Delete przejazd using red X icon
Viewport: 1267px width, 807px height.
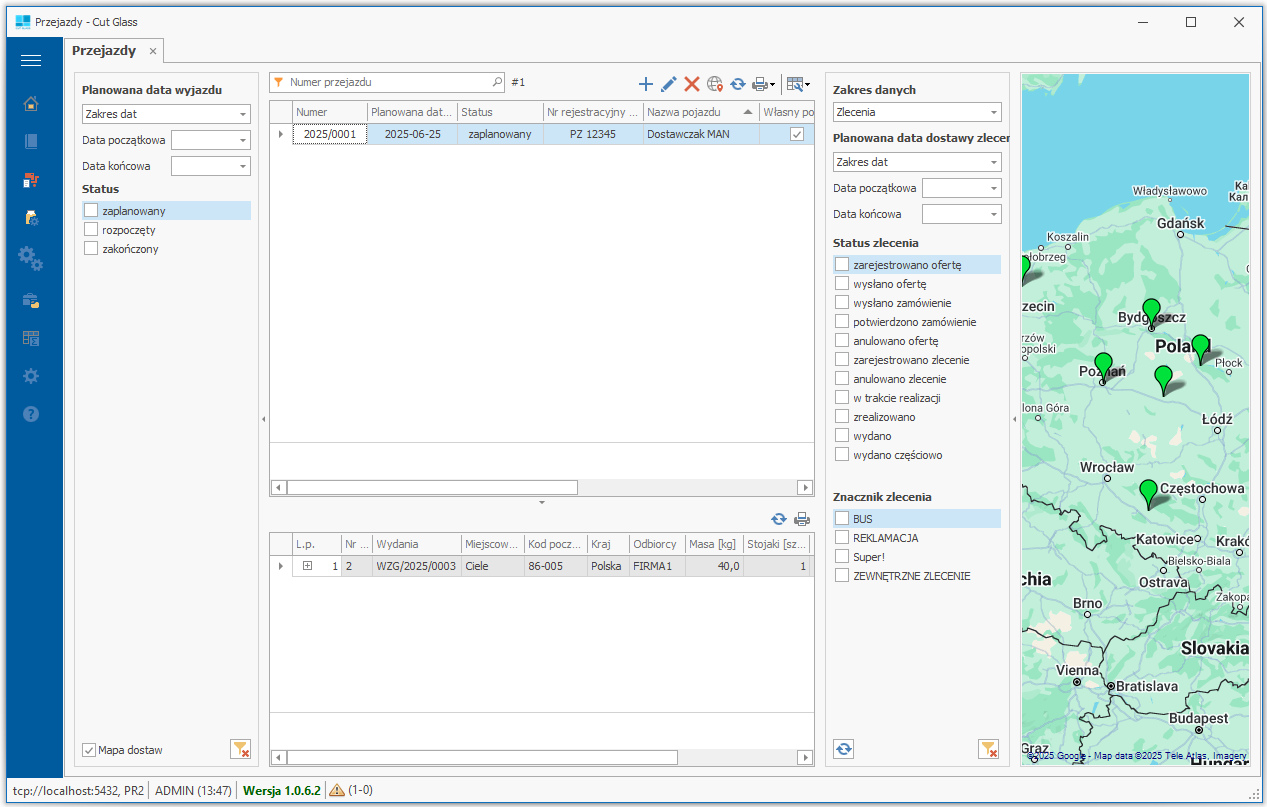coord(691,84)
